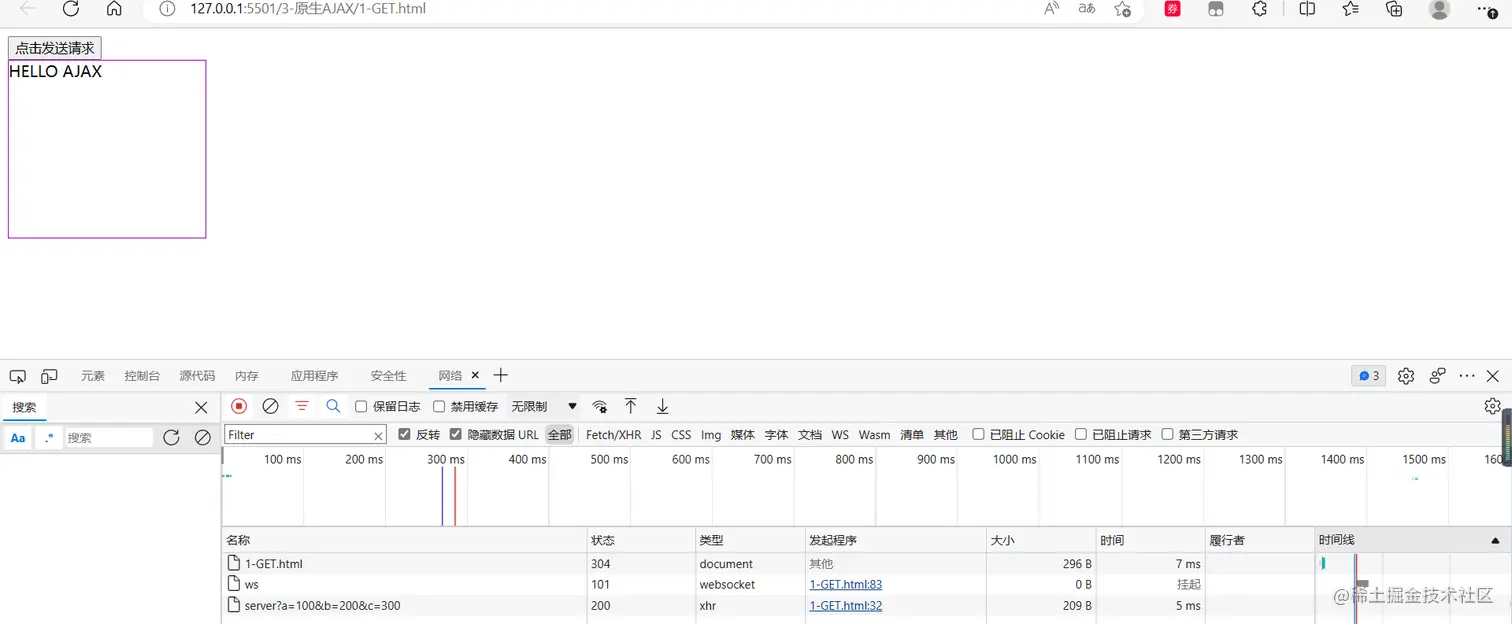Add this page to favorites star icon

(1123, 9)
